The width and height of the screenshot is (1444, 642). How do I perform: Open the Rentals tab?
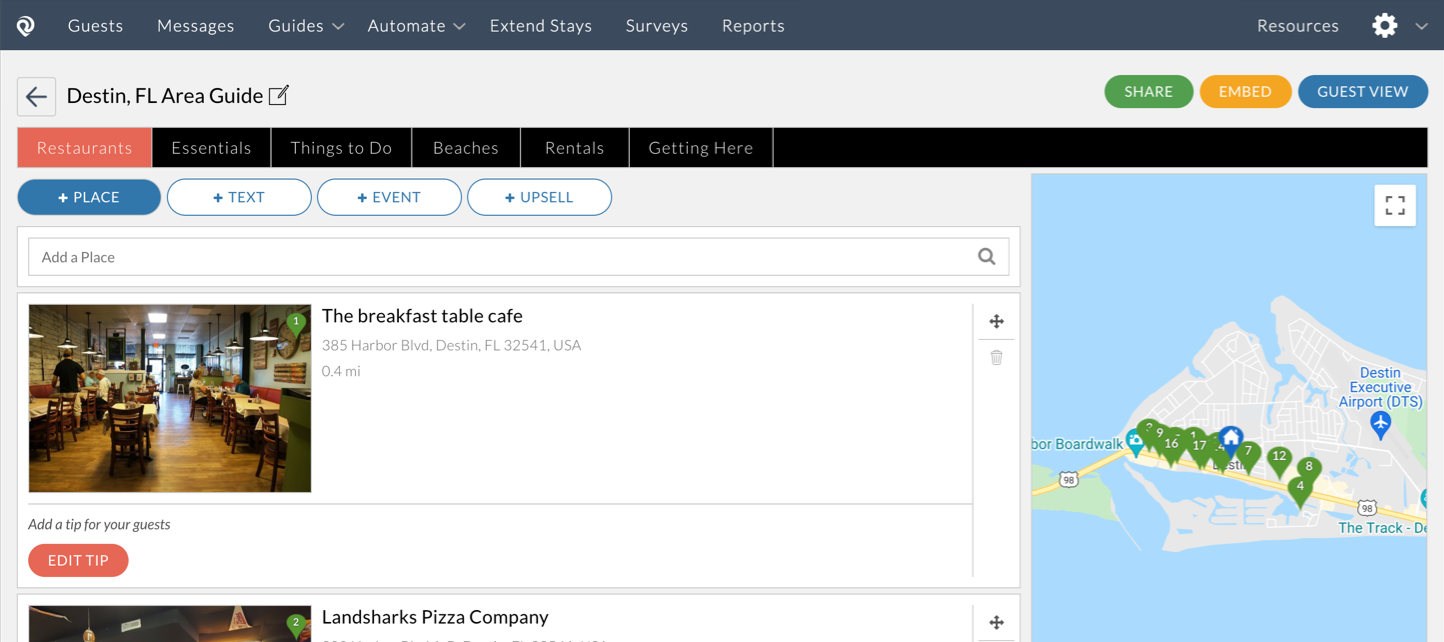(x=575, y=148)
